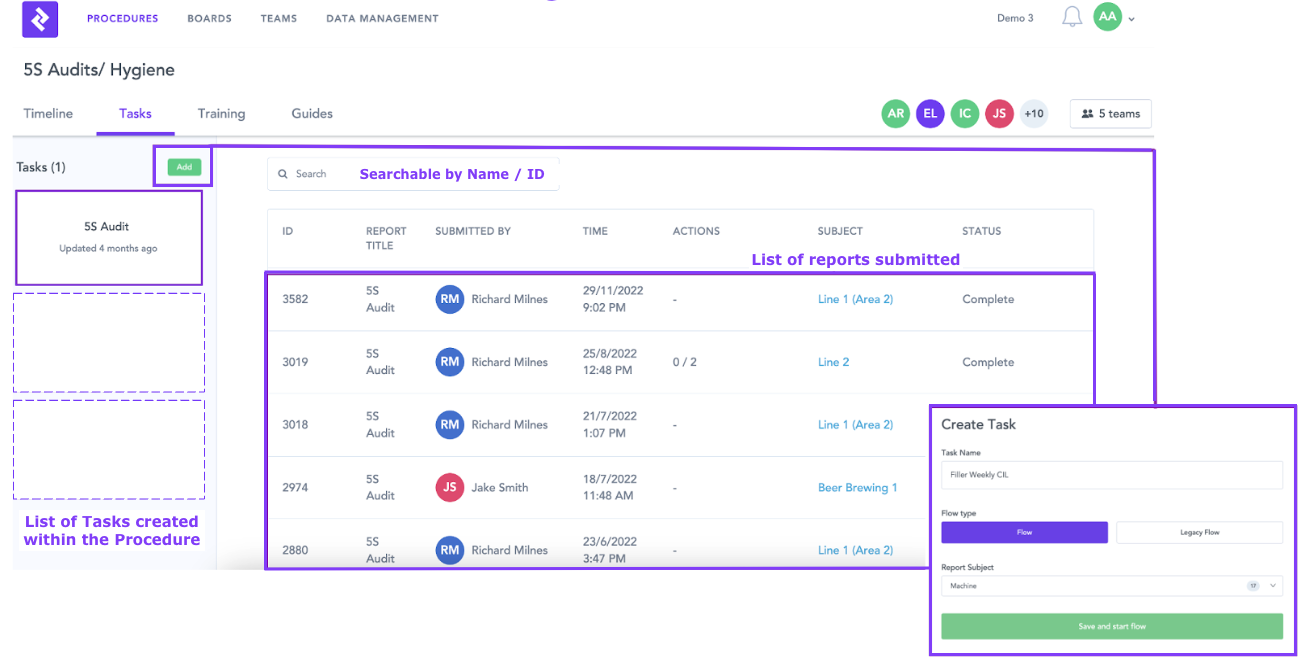Select the Flow type option

point(1024,532)
